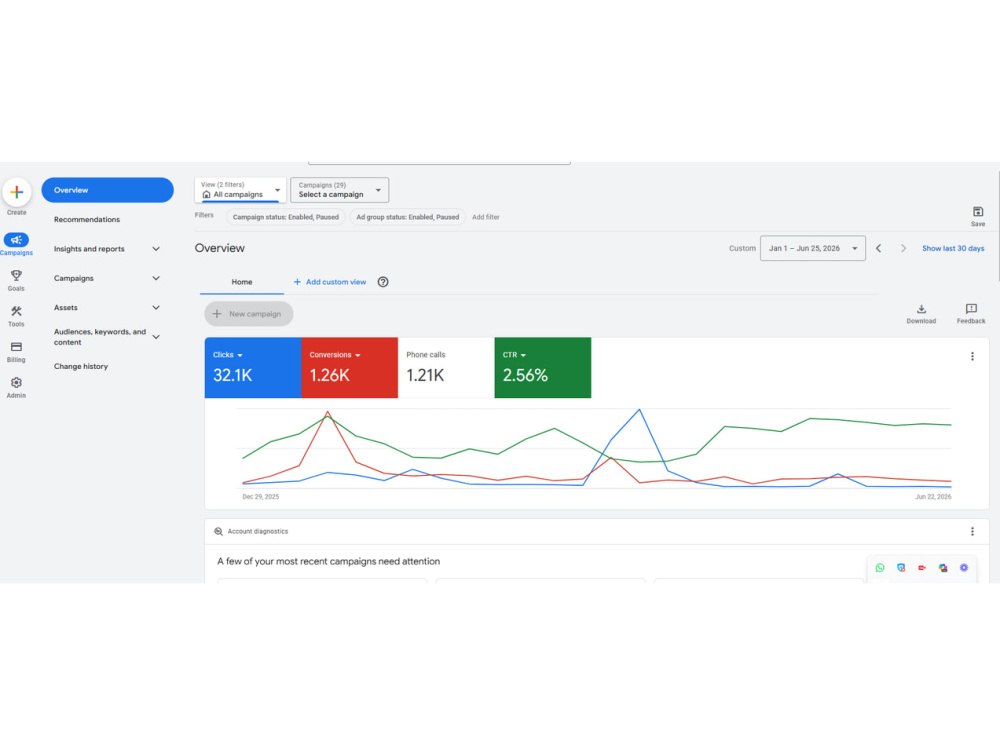
Task: Open the Campaigns megaphone icon
Action: (x=17, y=240)
